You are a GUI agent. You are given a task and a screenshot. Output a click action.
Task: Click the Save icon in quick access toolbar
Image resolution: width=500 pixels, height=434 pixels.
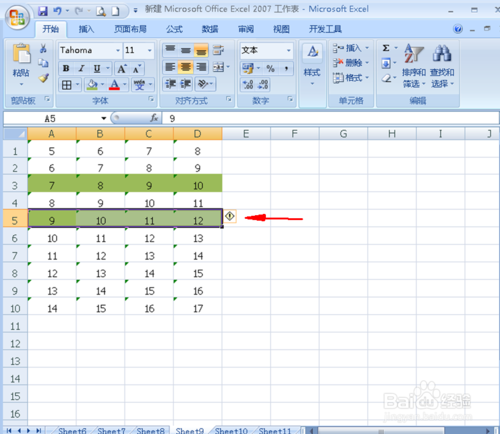coord(43,11)
